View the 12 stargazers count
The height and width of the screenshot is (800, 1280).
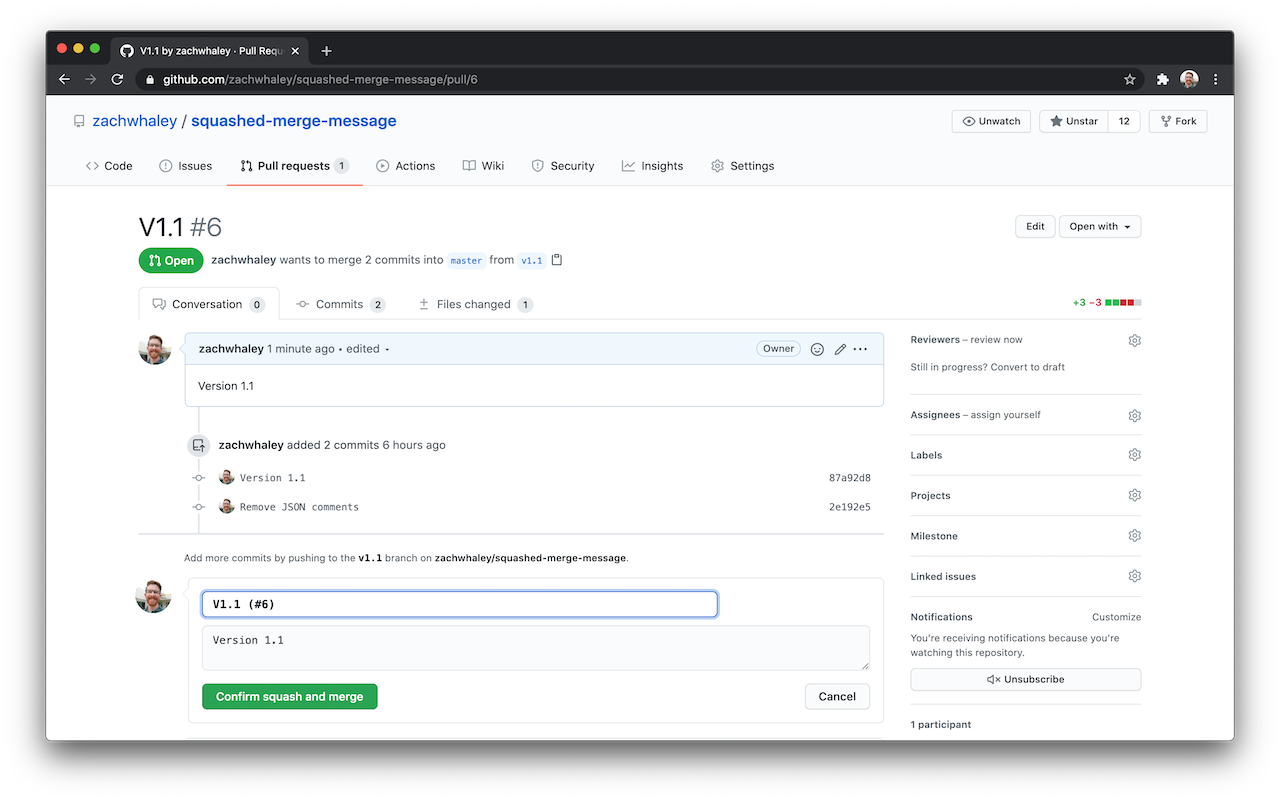click(1124, 121)
